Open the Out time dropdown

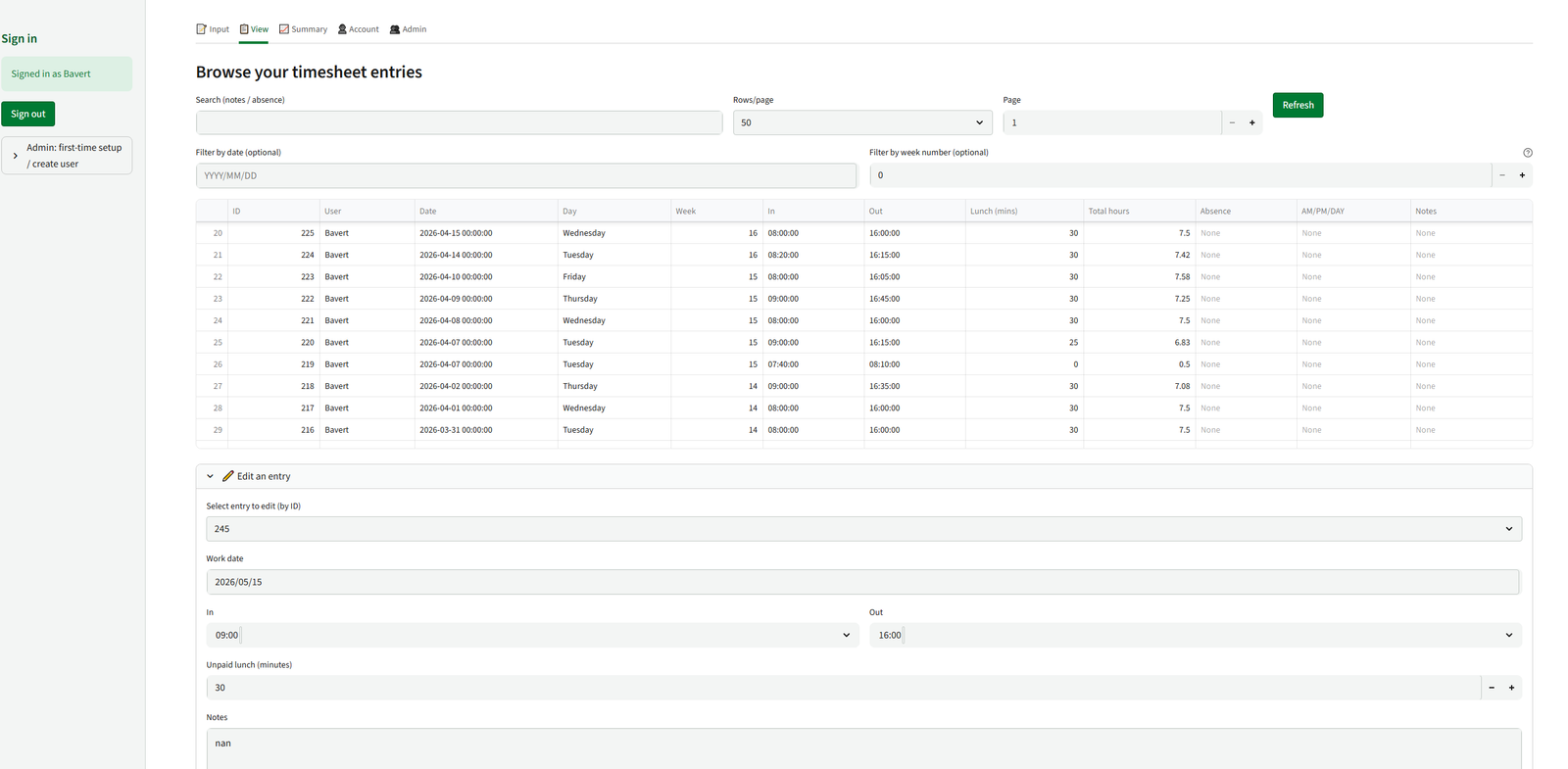(1196, 635)
